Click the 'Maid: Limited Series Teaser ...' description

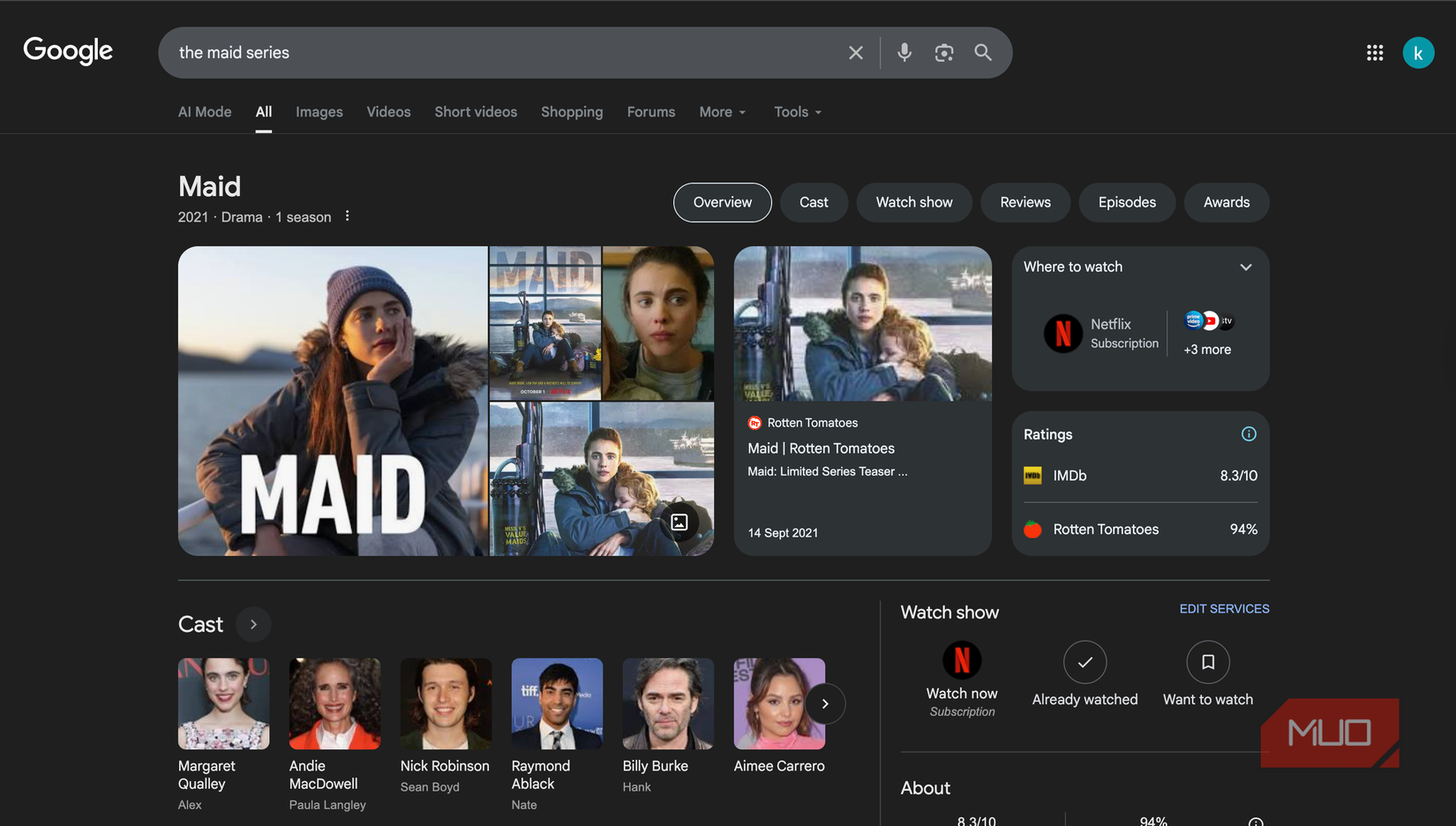tap(827, 471)
